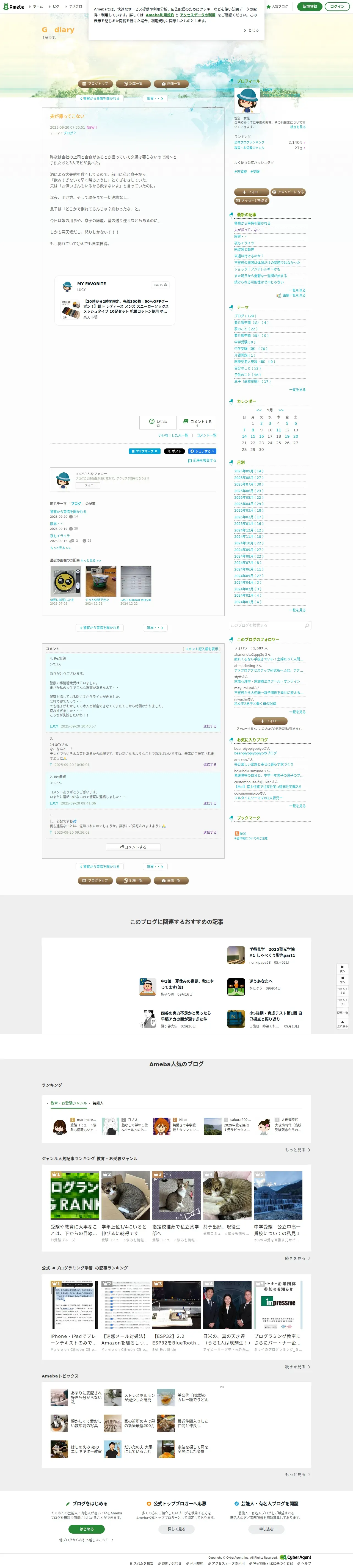Open もっと見る under blogger ranking
This screenshot has width=353, height=1568.
pyautogui.click(x=298, y=1150)
